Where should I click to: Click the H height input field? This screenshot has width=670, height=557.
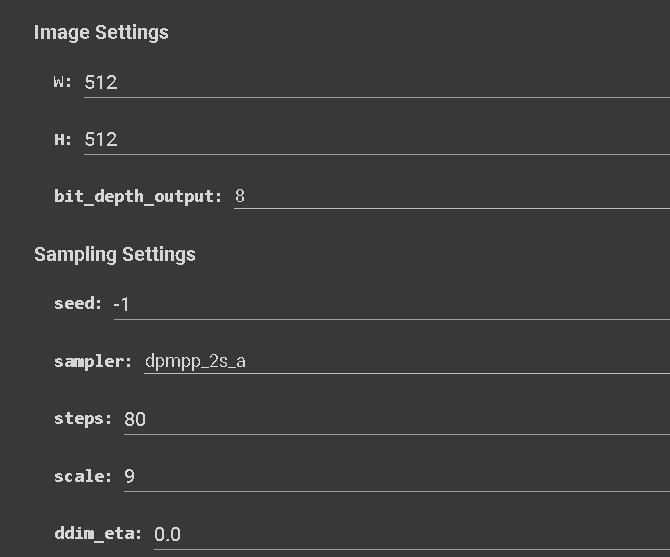[x=377, y=140]
